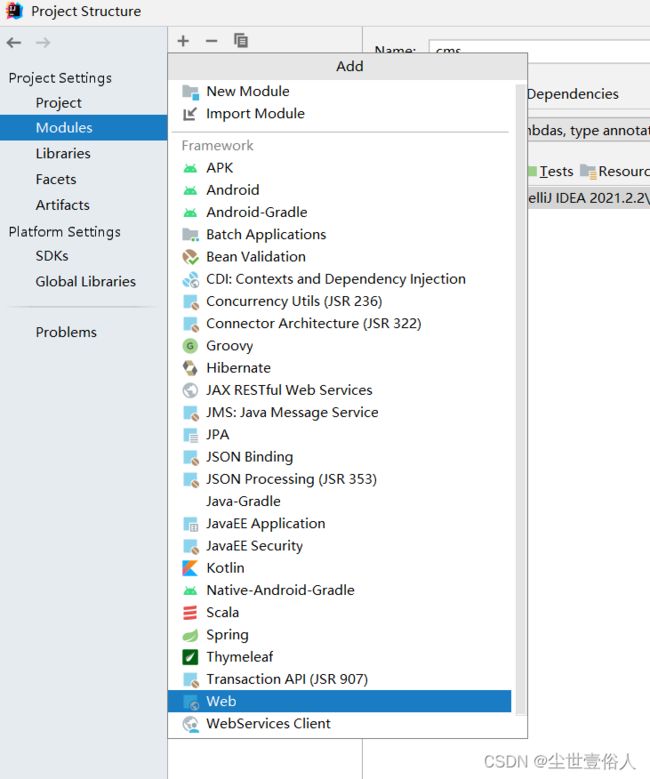The height and width of the screenshot is (779, 650).
Task: Switch to the Dependencies tab
Action: point(573,94)
